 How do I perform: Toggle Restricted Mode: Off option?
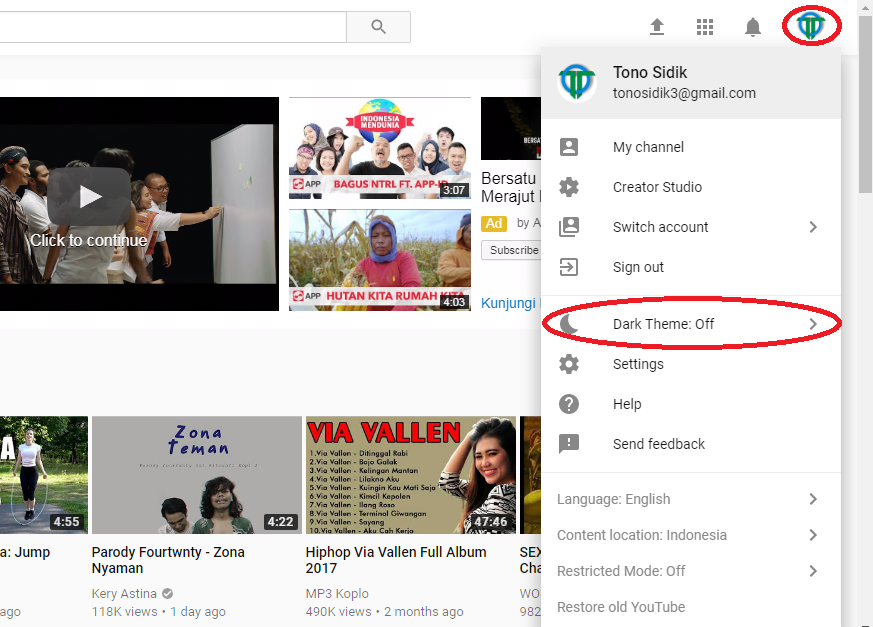pos(691,571)
